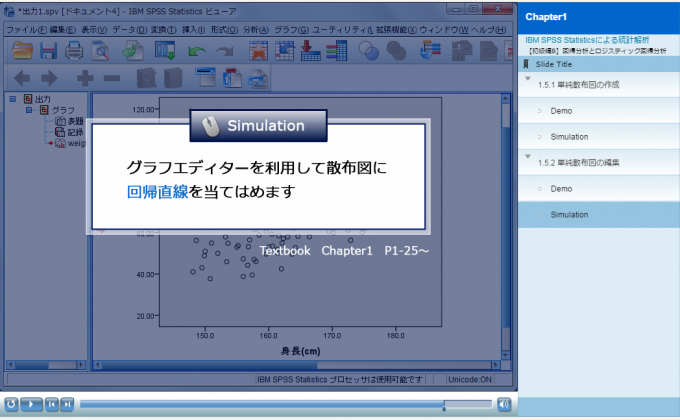Select weig chart item in outline

click(x=76, y=143)
